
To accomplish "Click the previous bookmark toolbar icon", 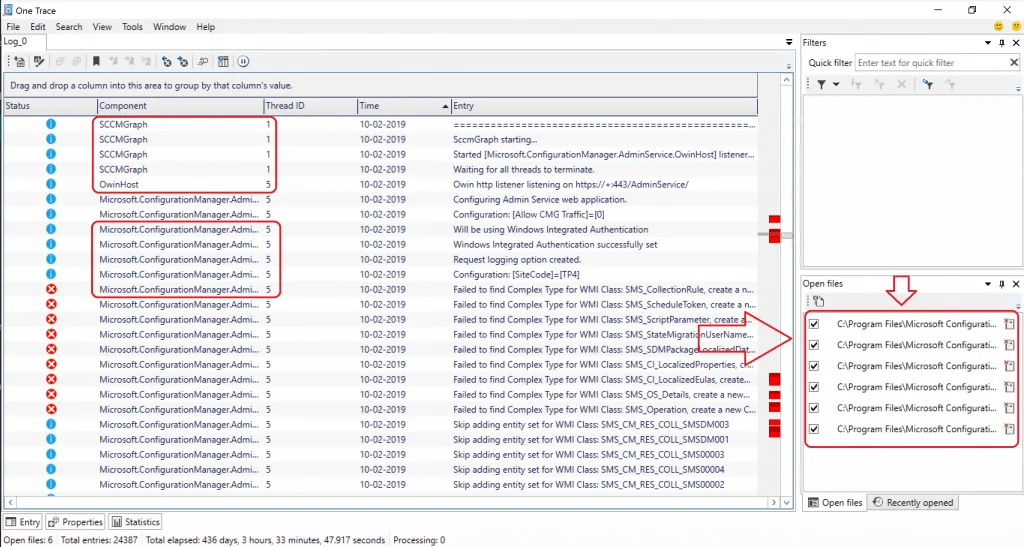I will coord(114,61).
